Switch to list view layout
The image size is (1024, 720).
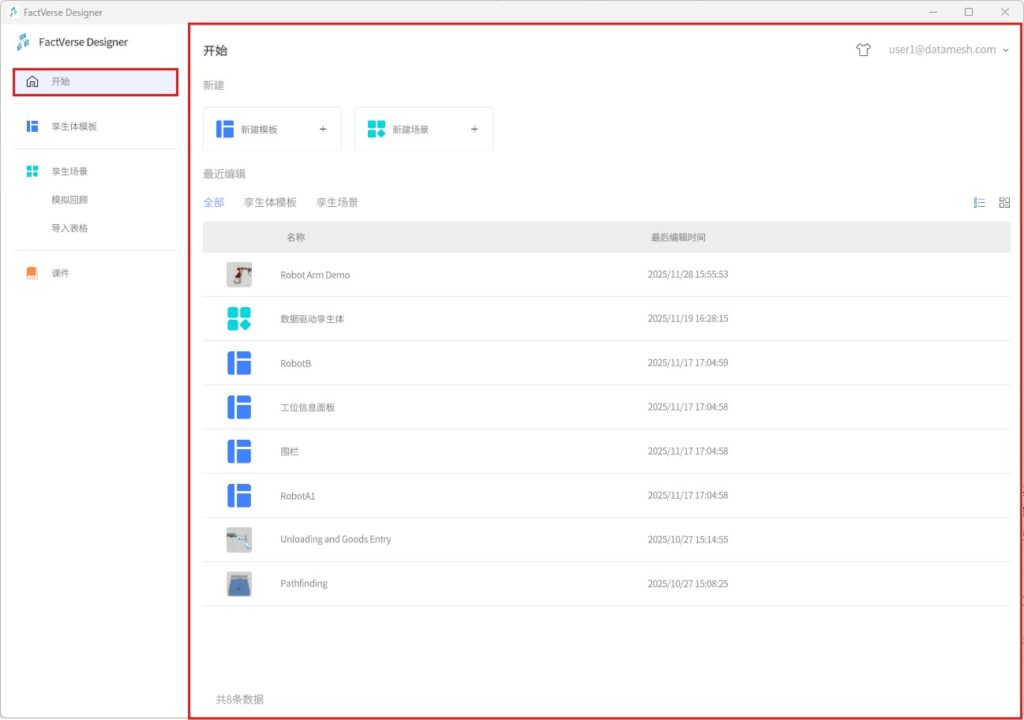[x=979, y=203]
